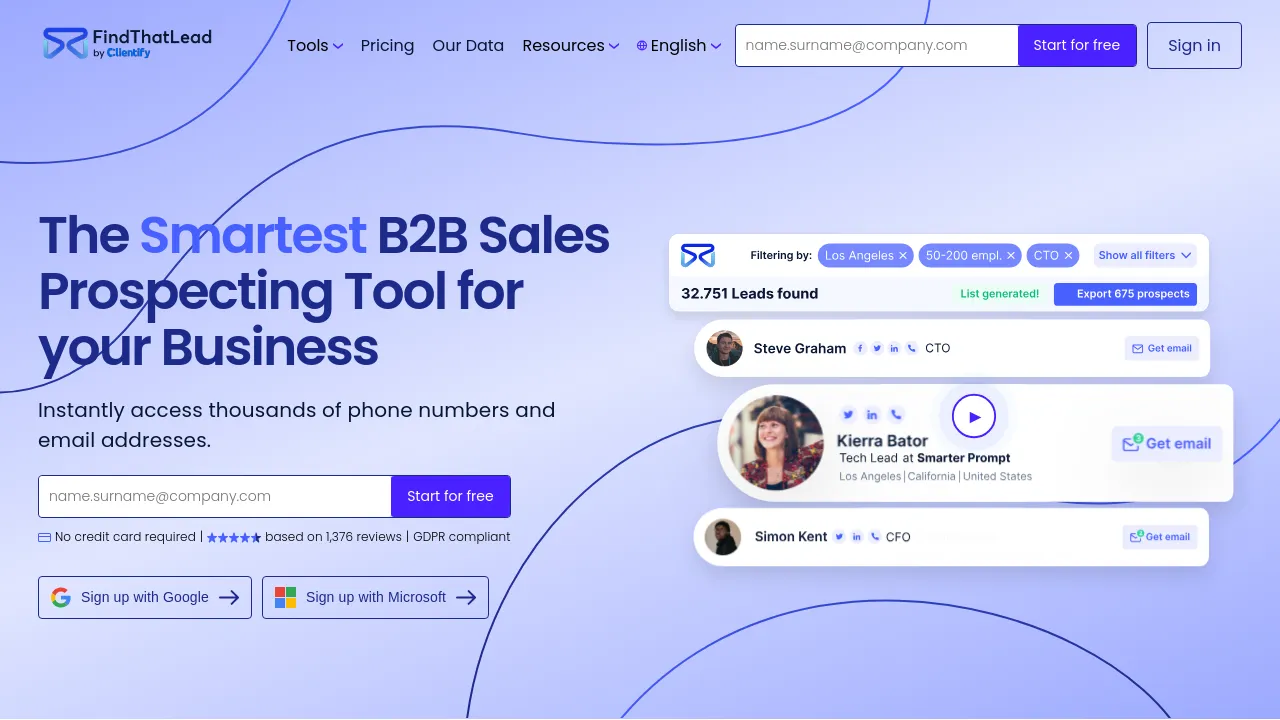This screenshot has width=1280, height=720.
Task: Go to the Pricing page
Action: (x=387, y=46)
